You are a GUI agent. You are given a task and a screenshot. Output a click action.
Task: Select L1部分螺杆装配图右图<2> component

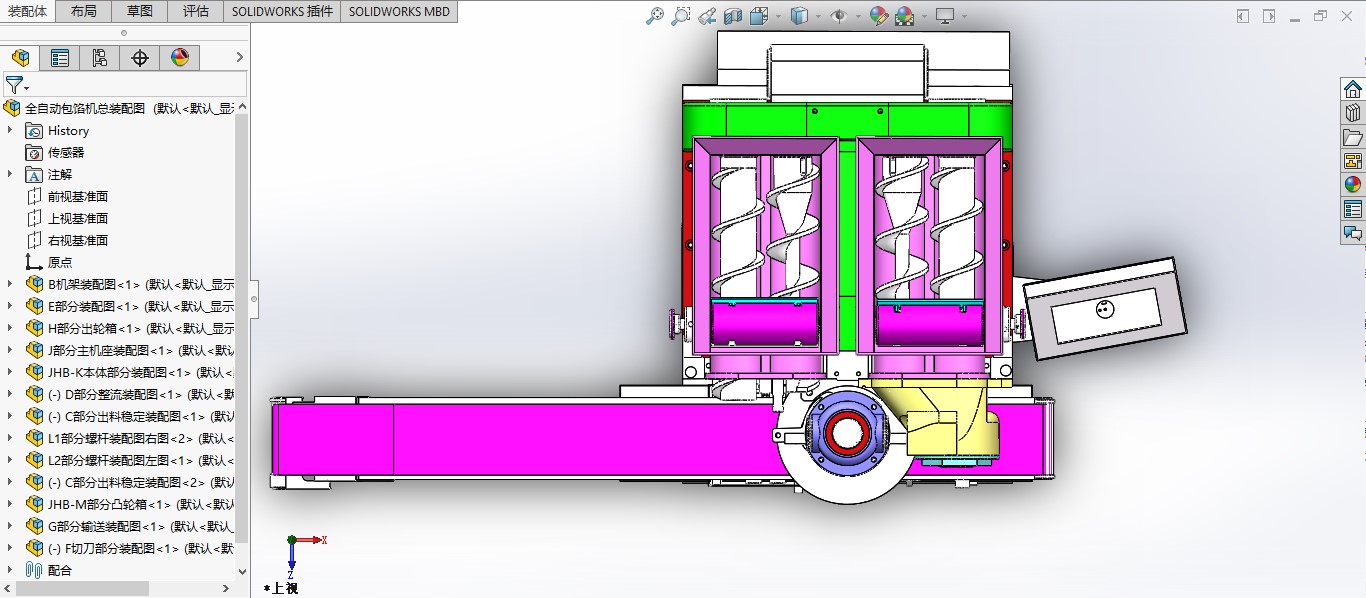click(130, 438)
